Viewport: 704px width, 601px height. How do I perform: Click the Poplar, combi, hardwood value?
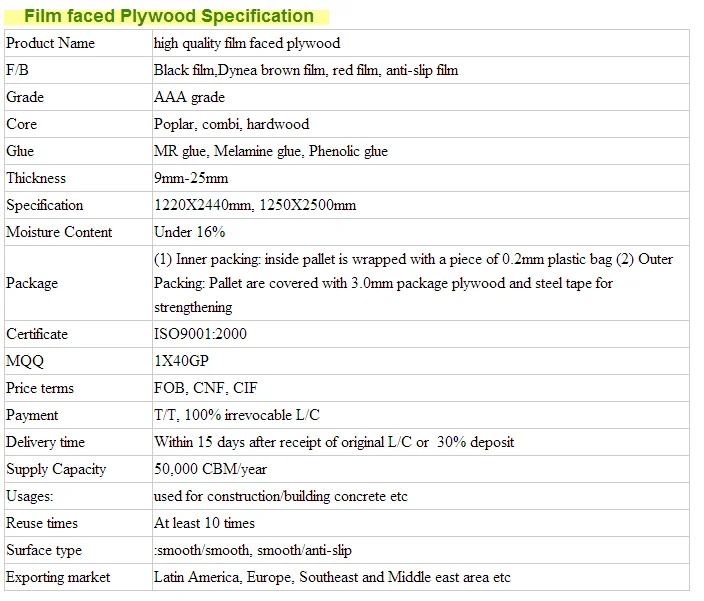231,124
